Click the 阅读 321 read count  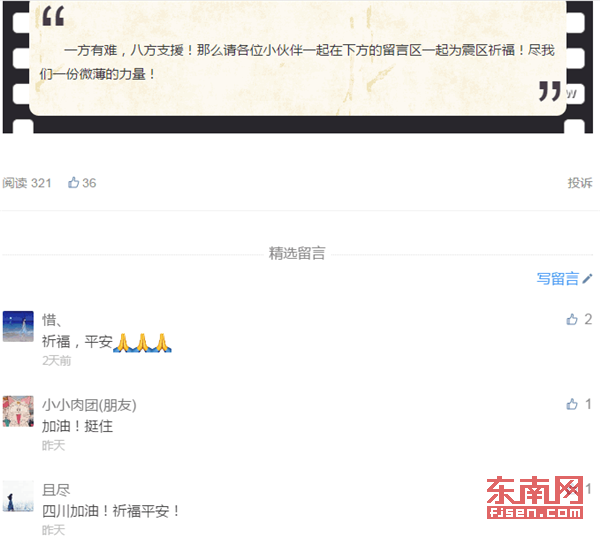(x=27, y=183)
